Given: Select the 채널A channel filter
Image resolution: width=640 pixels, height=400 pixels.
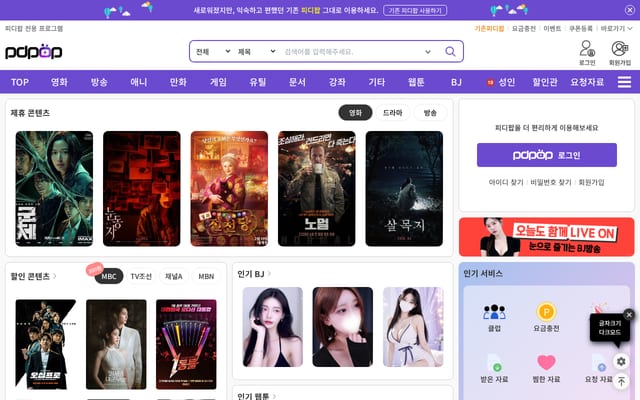Looking at the screenshot, I should click(x=173, y=276).
